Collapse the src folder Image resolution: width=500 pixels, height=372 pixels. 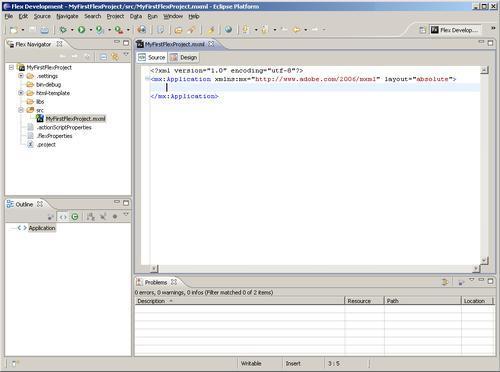(x=21, y=110)
